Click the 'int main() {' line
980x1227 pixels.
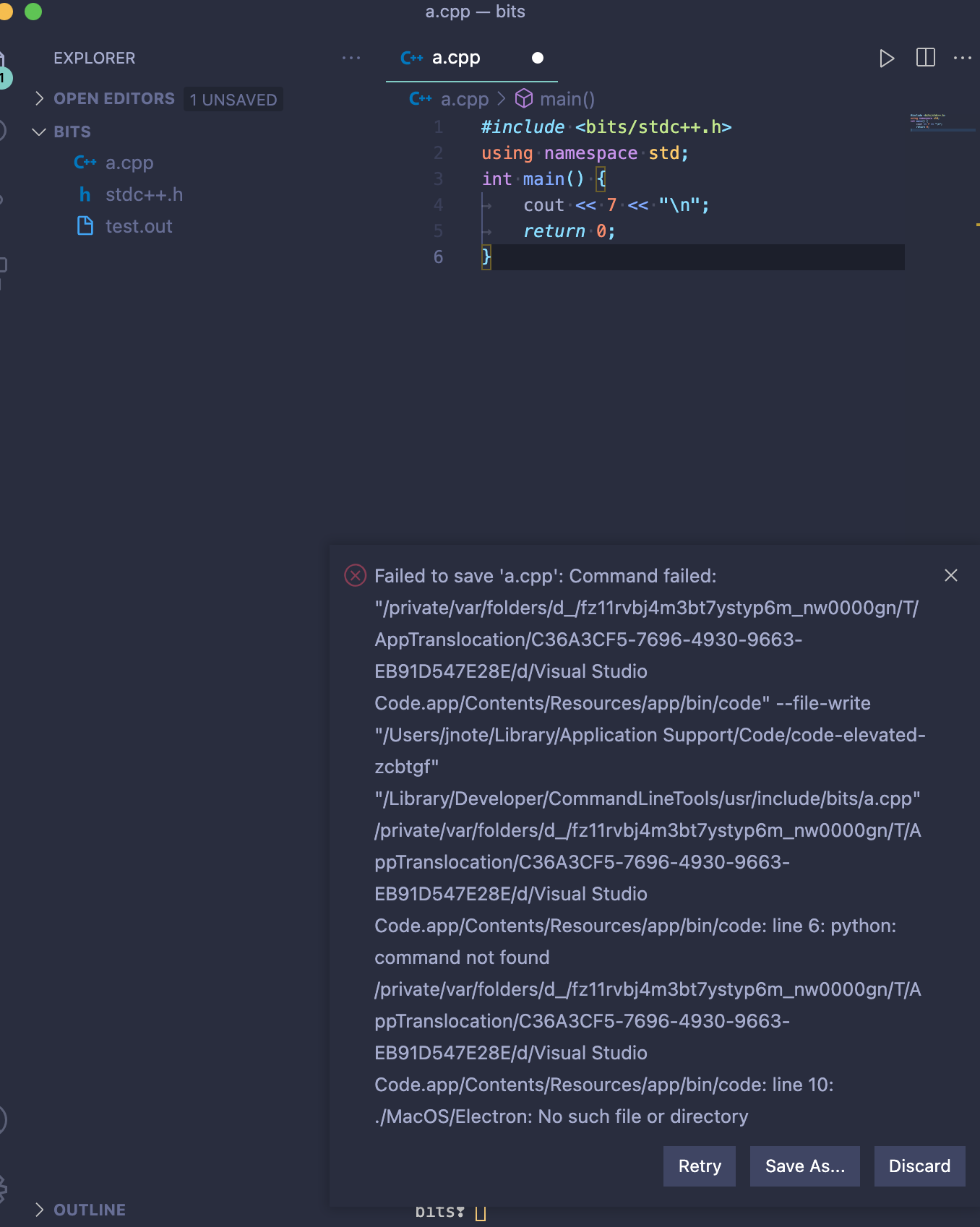543,179
